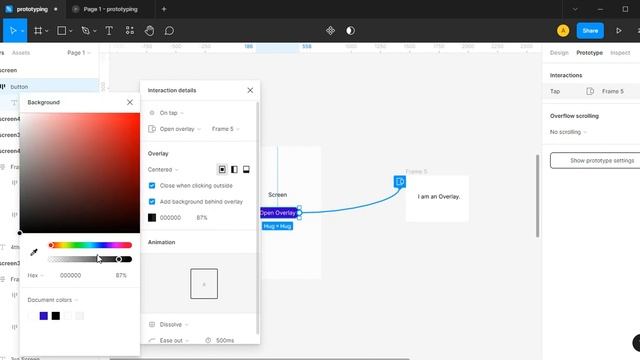Switch to the Assets tab
The width and height of the screenshot is (640, 360).
click(21, 53)
